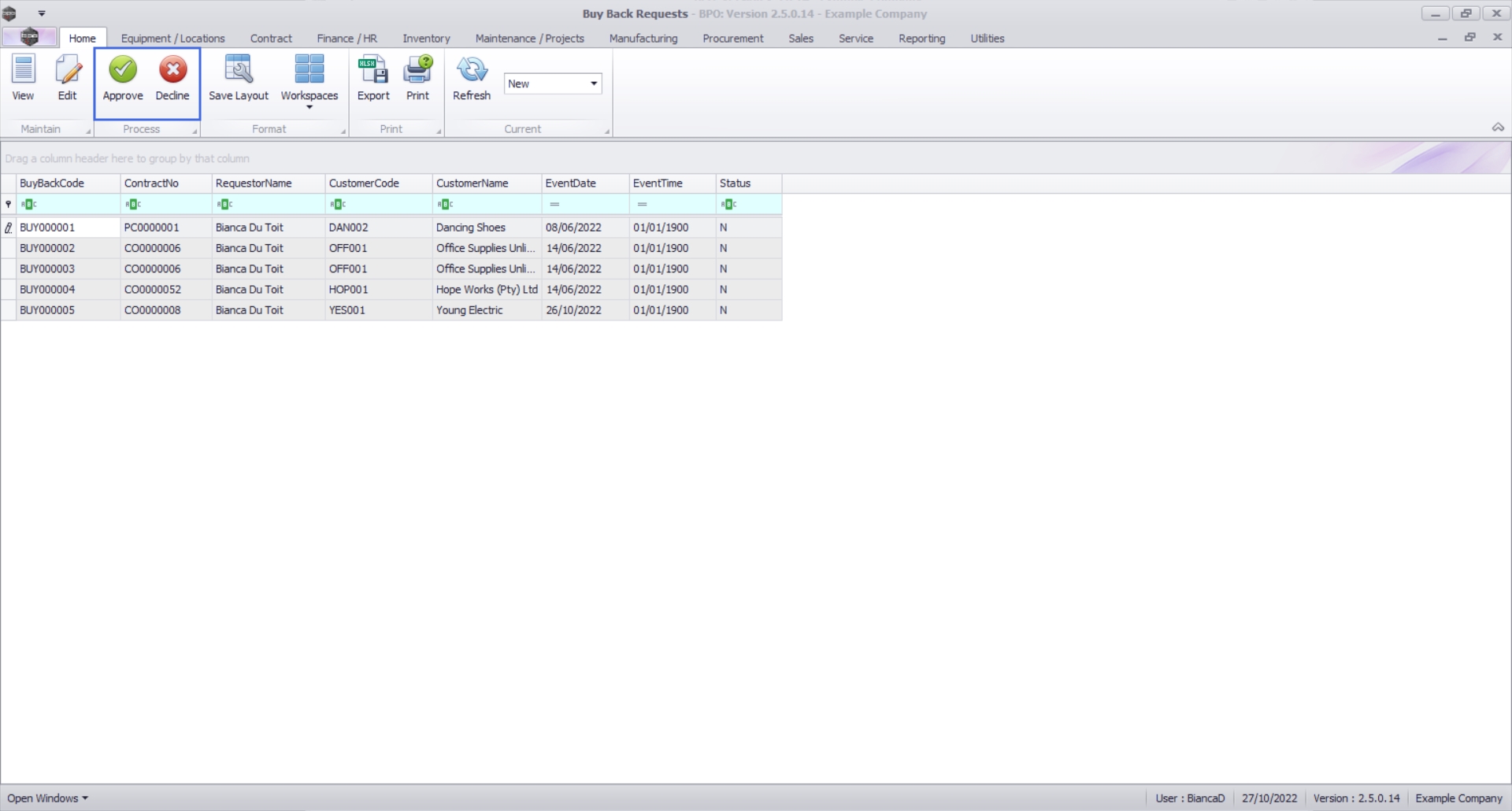This screenshot has height=811, width=1512.
Task: Sort by the Status column header
Action: tap(749, 183)
